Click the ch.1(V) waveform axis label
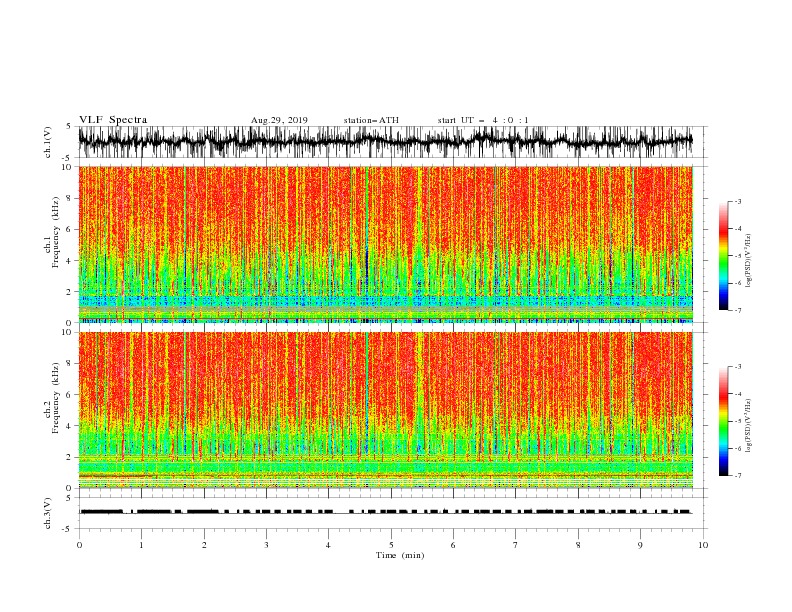 point(48,142)
